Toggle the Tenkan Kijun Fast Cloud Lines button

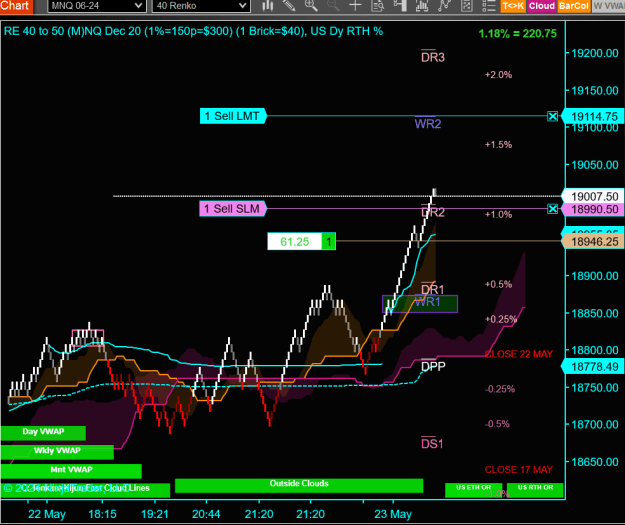85,490
